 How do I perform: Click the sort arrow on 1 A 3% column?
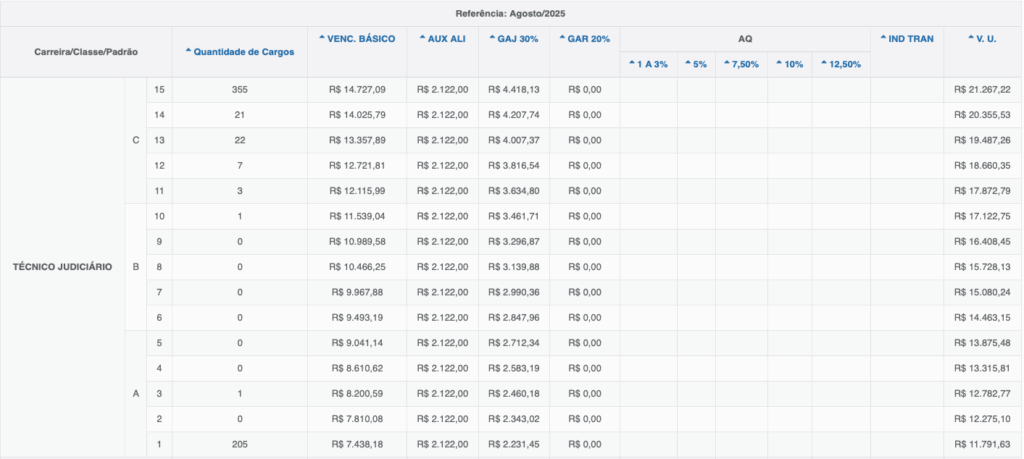632,64
